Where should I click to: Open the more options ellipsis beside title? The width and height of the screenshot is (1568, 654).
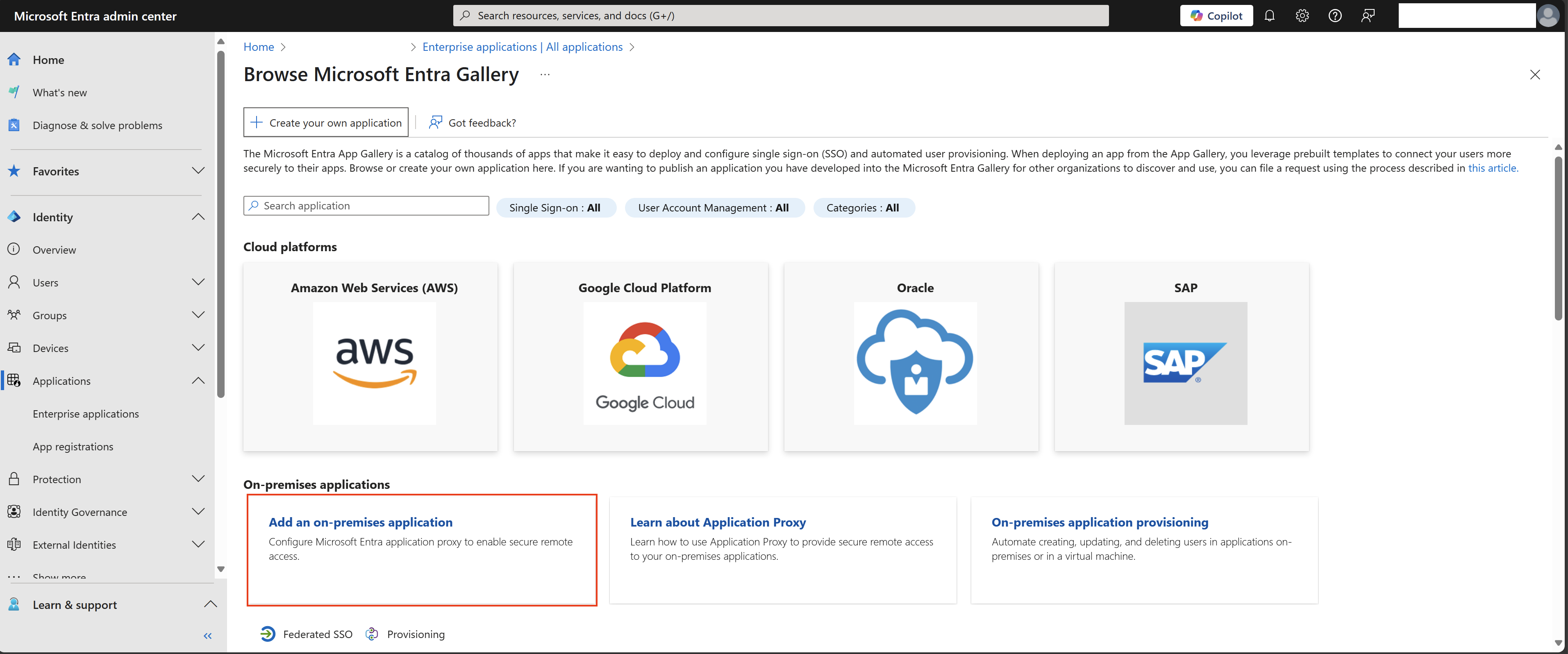(545, 75)
